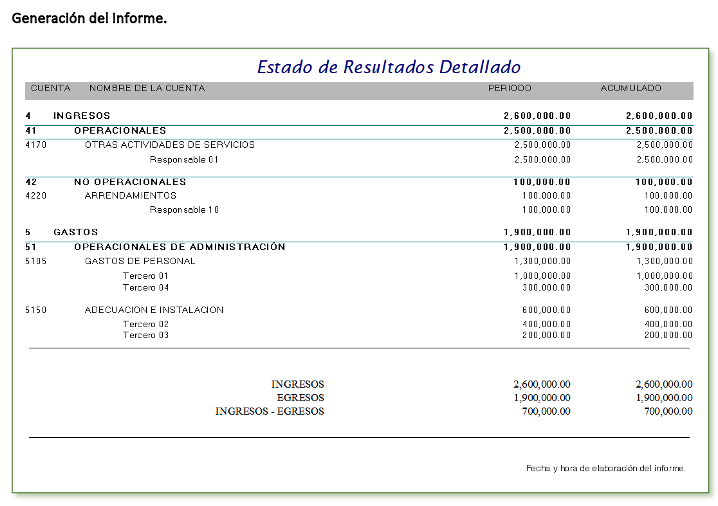Click the 'Tercero 03' label
The width and height of the screenshot is (718, 506).
click(x=146, y=336)
